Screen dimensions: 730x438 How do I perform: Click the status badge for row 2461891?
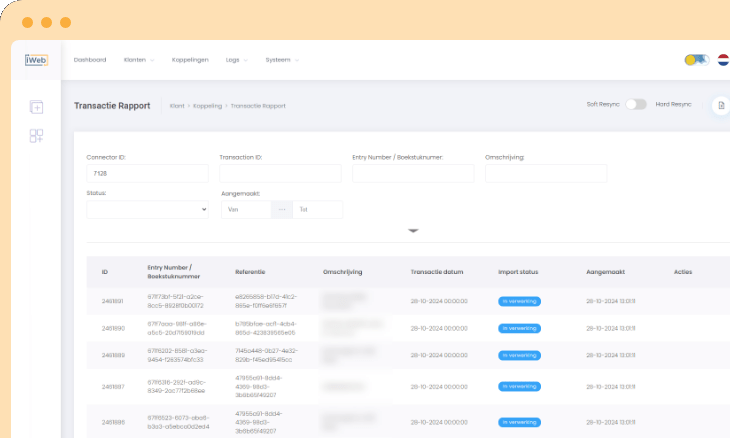(x=519, y=301)
